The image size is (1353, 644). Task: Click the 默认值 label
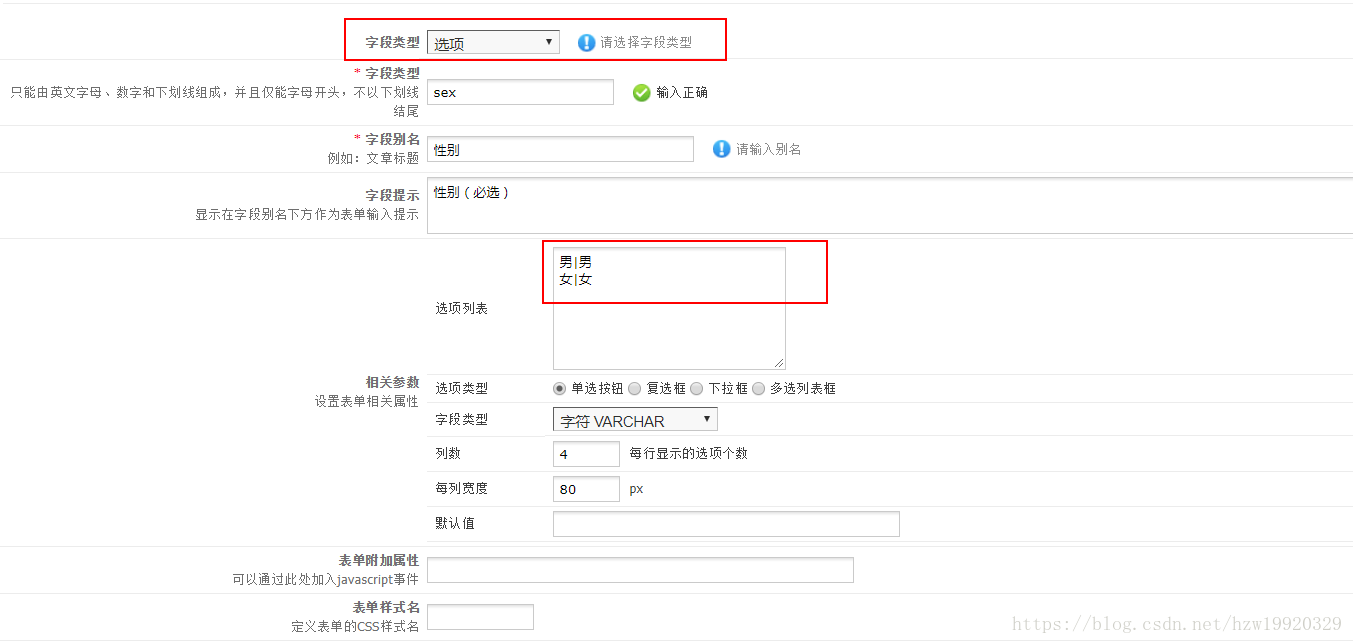[455, 523]
